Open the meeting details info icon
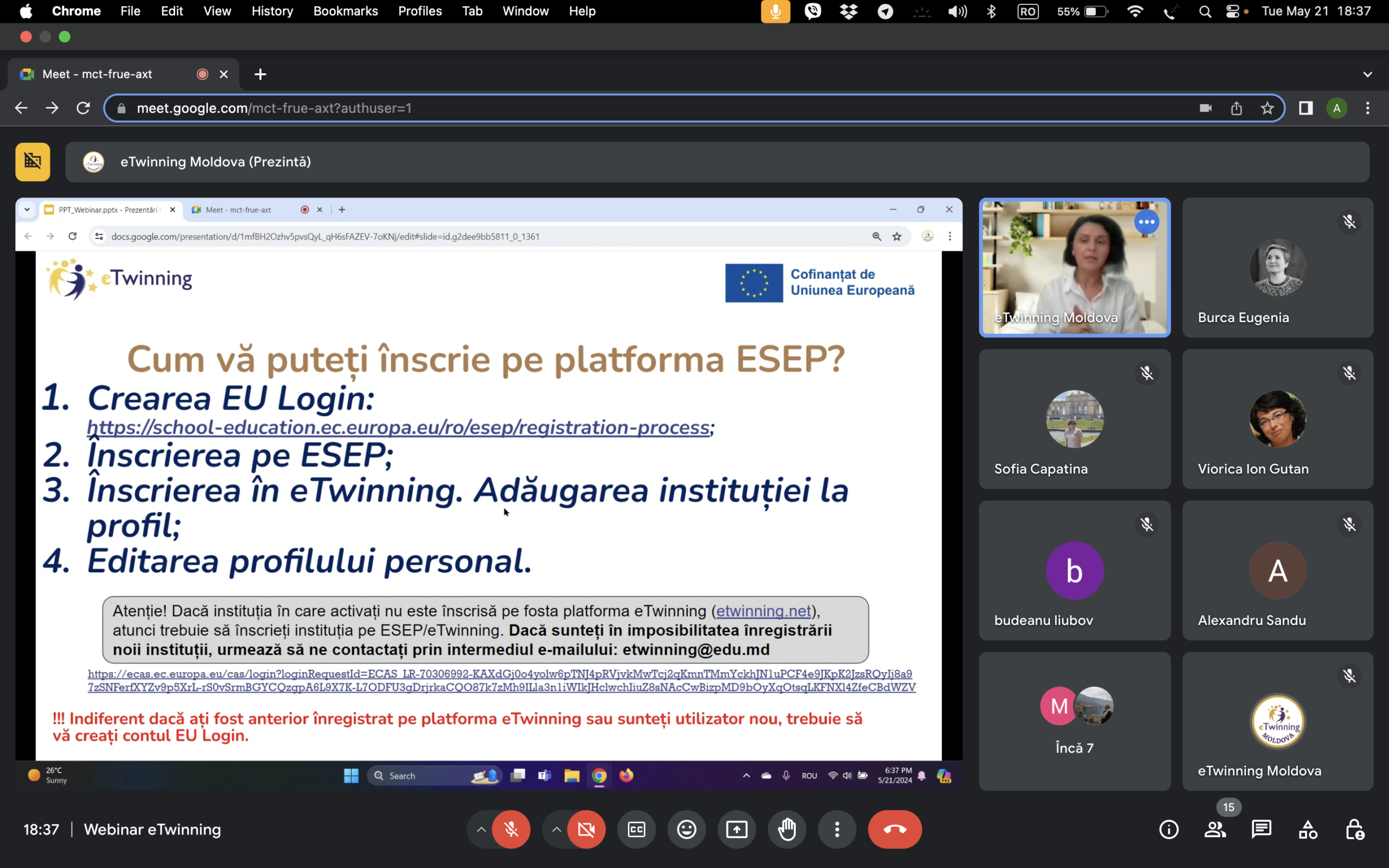The height and width of the screenshot is (868, 1389). [1169, 829]
